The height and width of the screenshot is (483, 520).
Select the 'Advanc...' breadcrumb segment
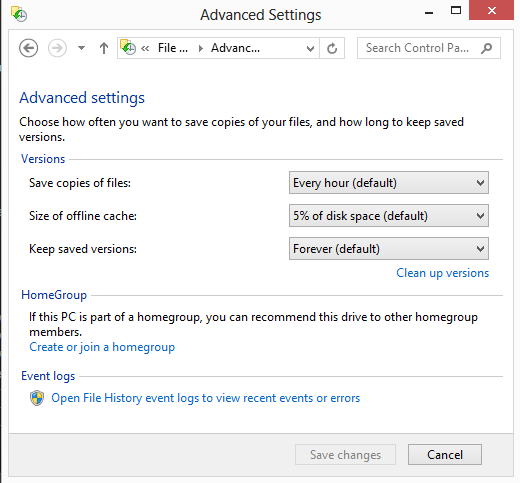pos(235,48)
